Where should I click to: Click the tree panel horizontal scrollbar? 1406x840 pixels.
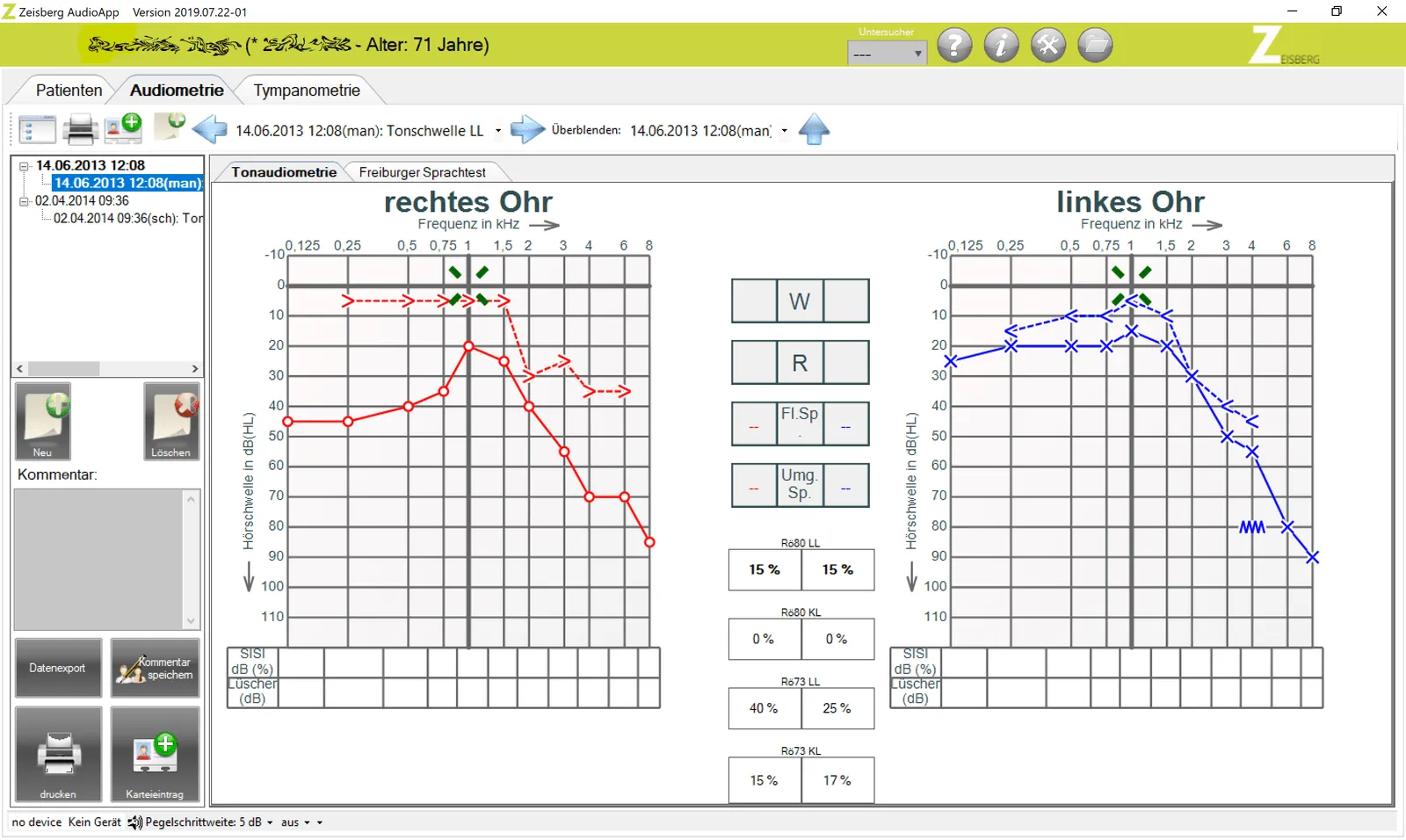click(x=107, y=368)
